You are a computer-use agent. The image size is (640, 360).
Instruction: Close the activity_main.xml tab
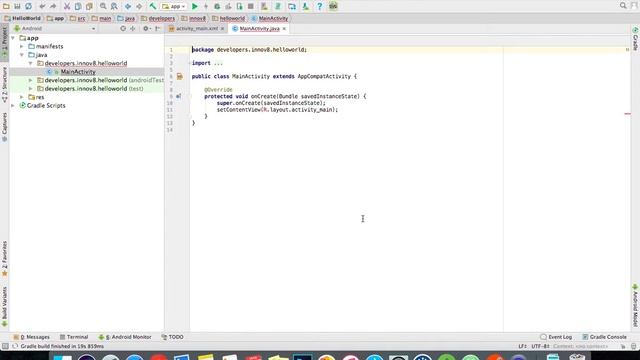222,29
